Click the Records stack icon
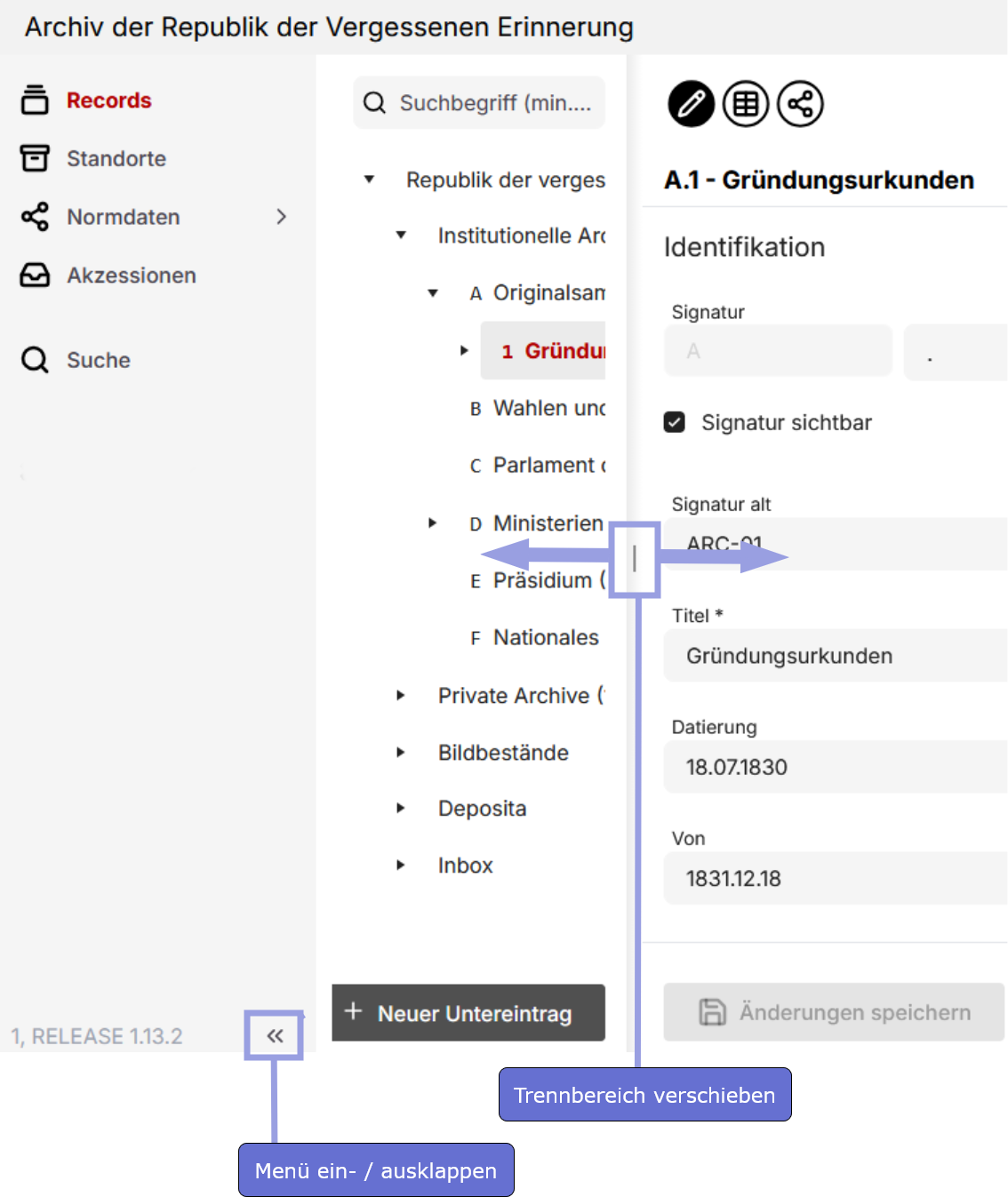The height and width of the screenshot is (1197, 1008). tap(35, 100)
